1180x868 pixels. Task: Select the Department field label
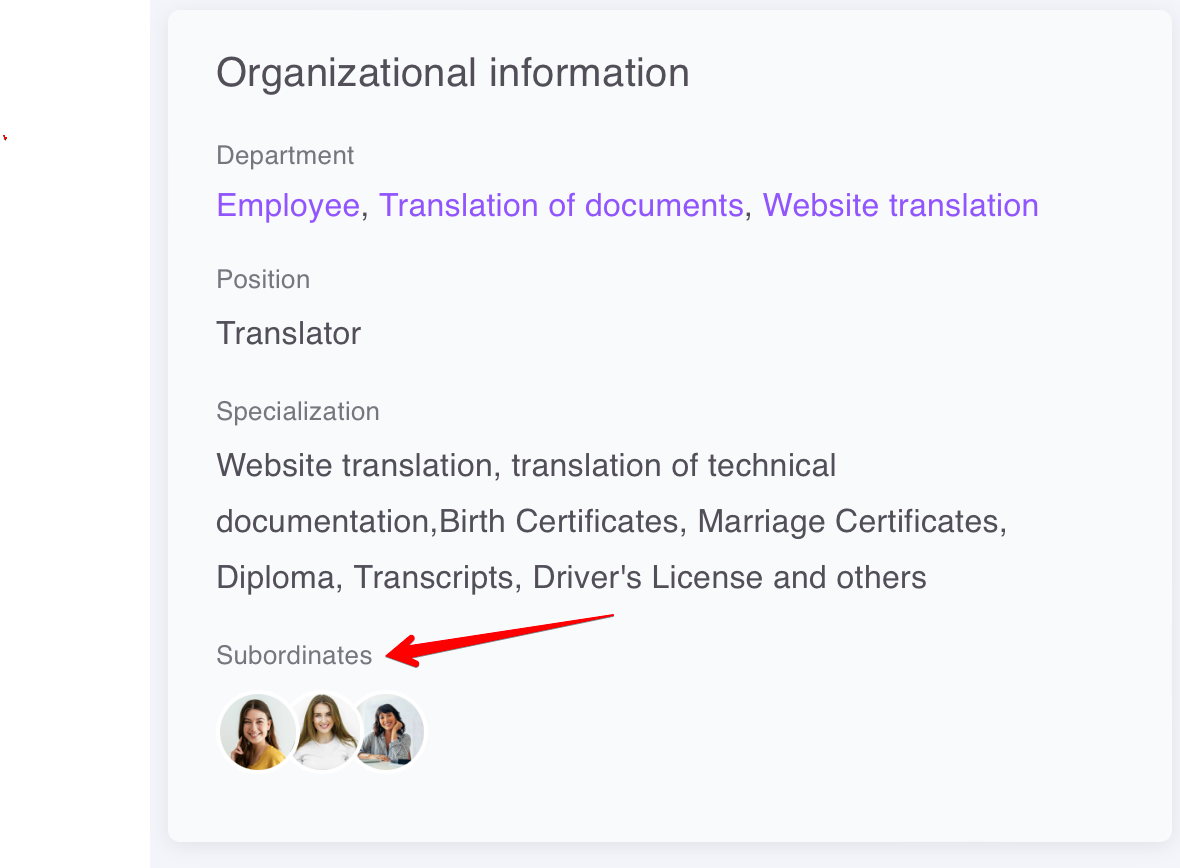pos(285,156)
